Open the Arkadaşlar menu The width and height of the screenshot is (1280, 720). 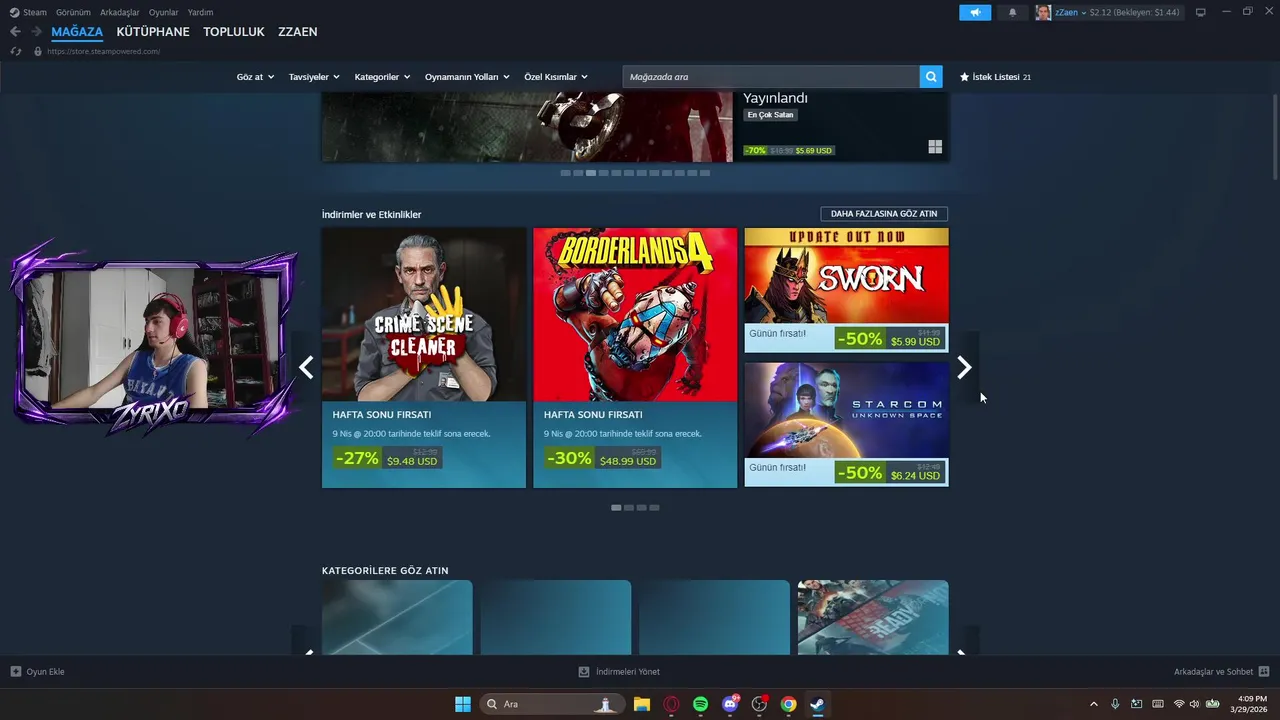pyautogui.click(x=119, y=12)
